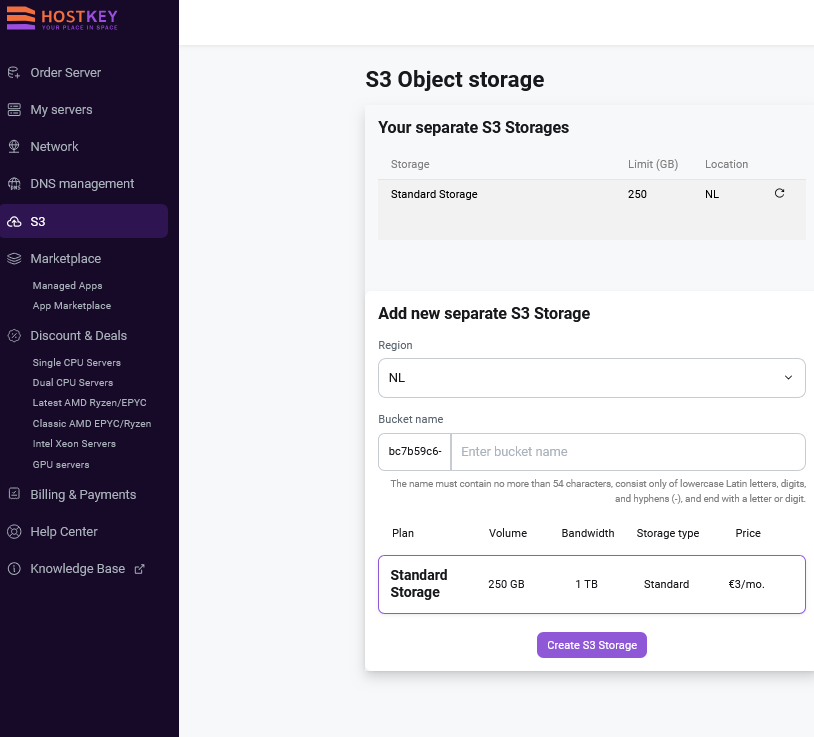Click the 1 TB bandwidth value
814x737 pixels.
(586, 584)
